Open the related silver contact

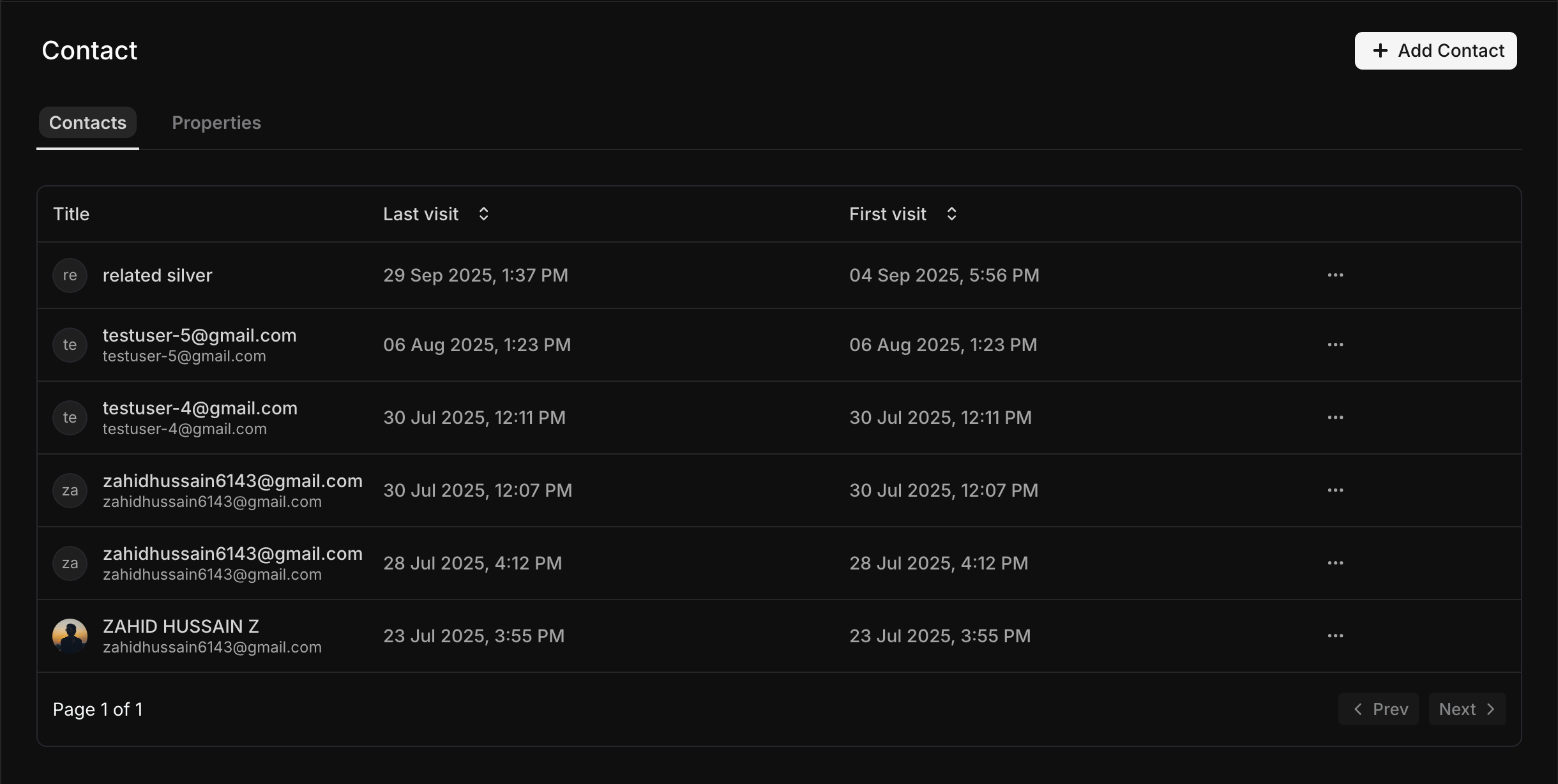pyautogui.click(x=157, y=275)
